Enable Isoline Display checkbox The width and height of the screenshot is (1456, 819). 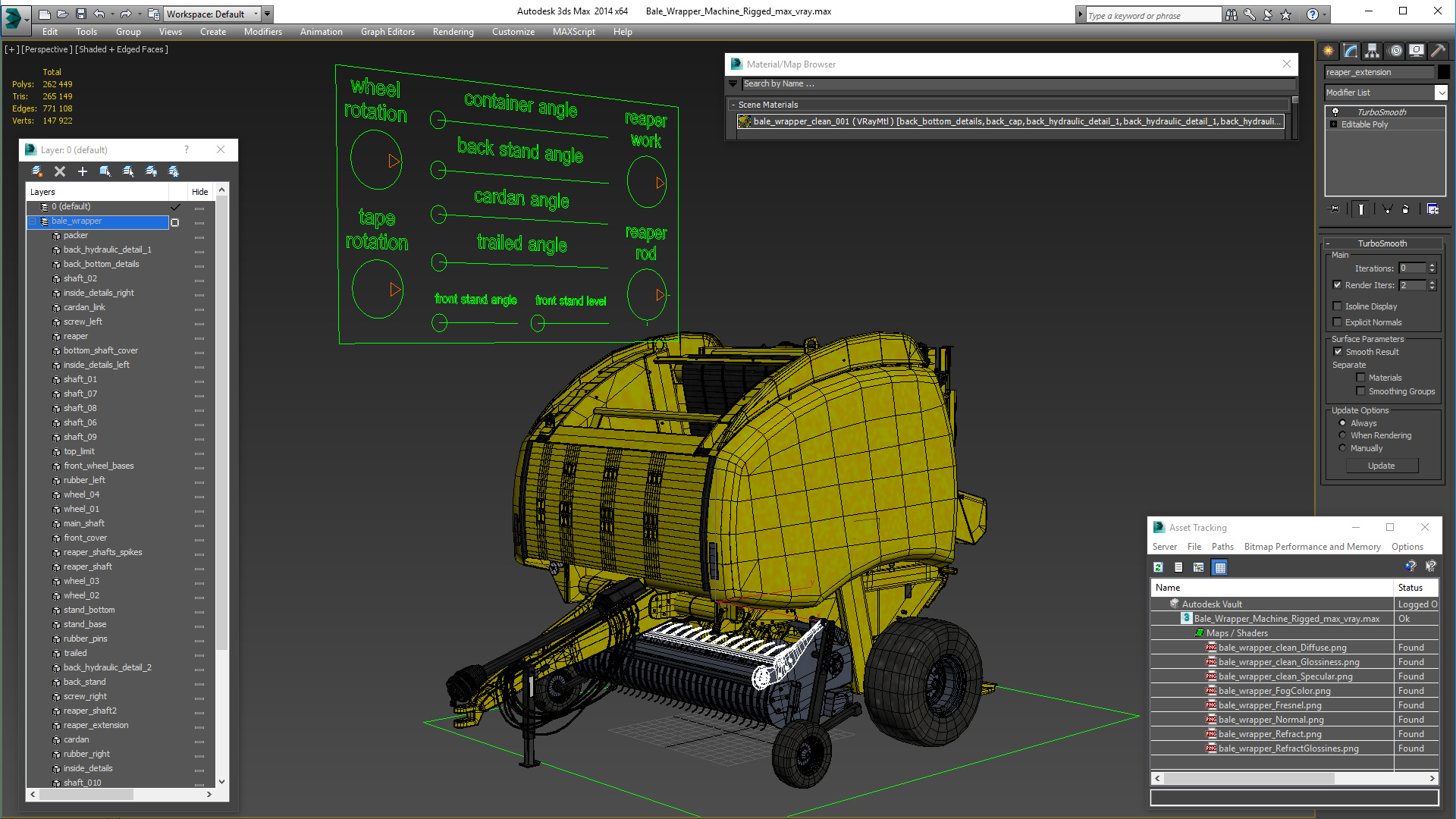(x=1338, y=306)
